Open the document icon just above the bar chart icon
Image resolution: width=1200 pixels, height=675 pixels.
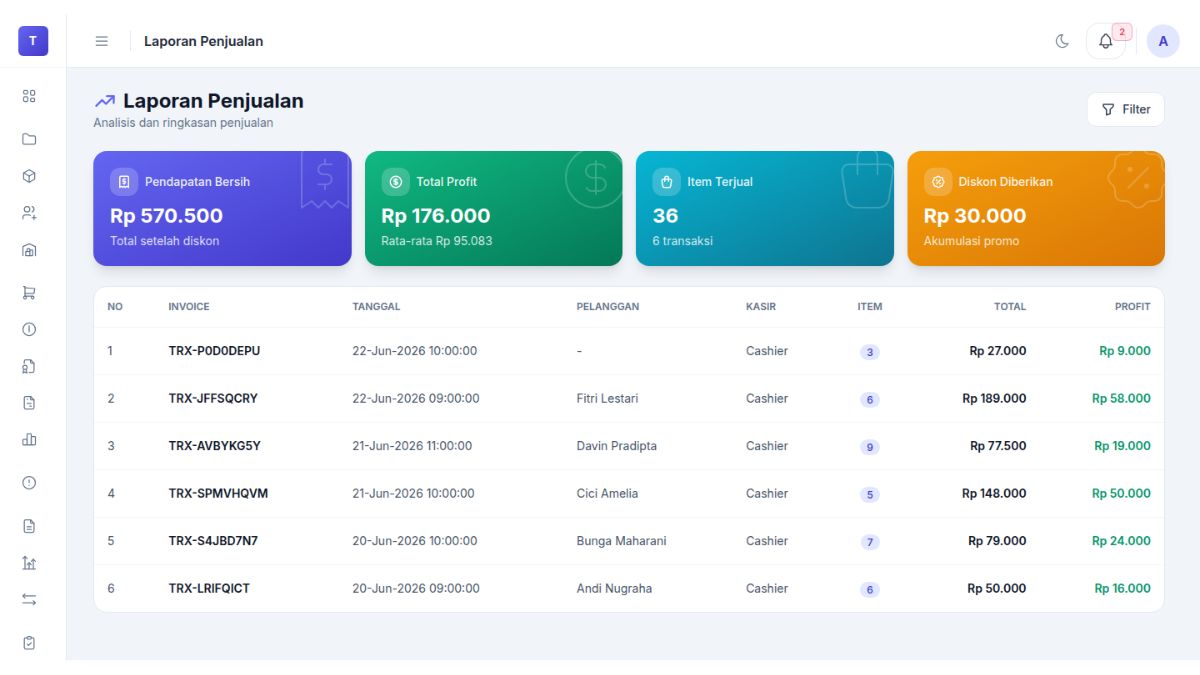(x=29, y=403)
